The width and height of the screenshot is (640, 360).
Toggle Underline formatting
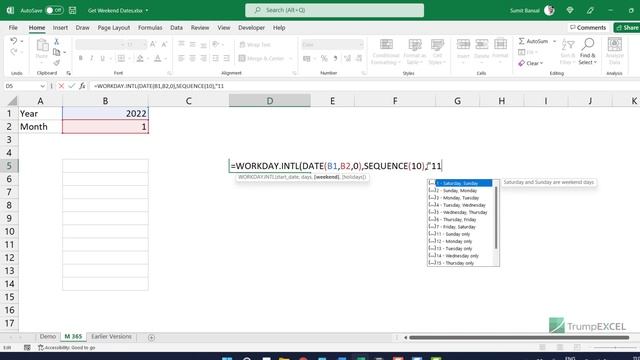pos(102,59)
